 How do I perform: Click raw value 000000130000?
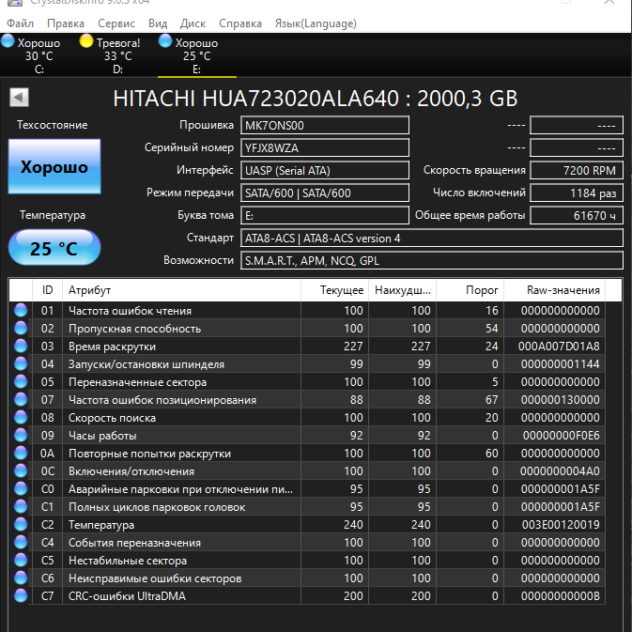click(560, 399)
